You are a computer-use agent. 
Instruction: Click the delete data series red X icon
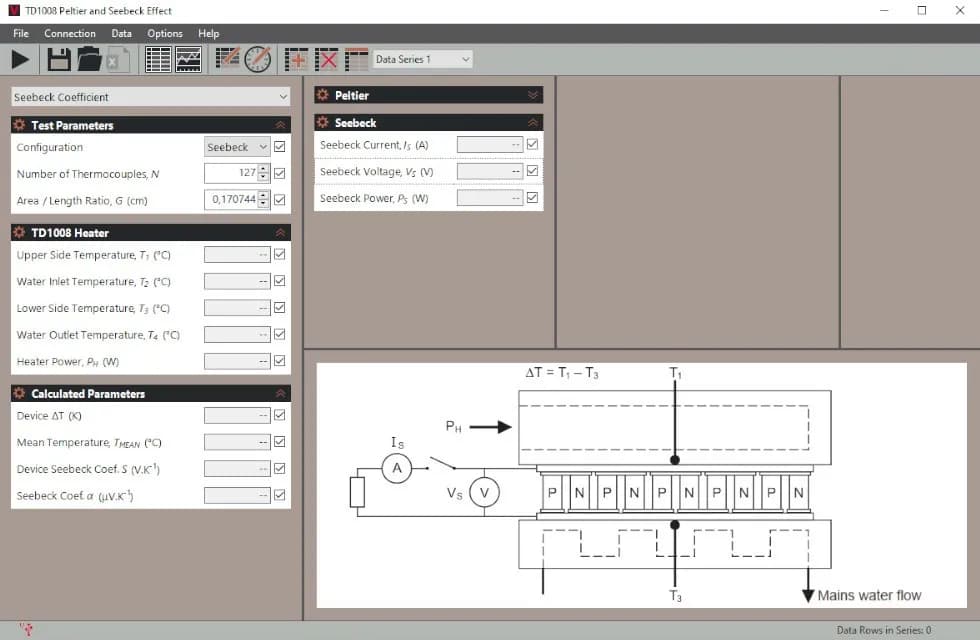click(326, 60)
